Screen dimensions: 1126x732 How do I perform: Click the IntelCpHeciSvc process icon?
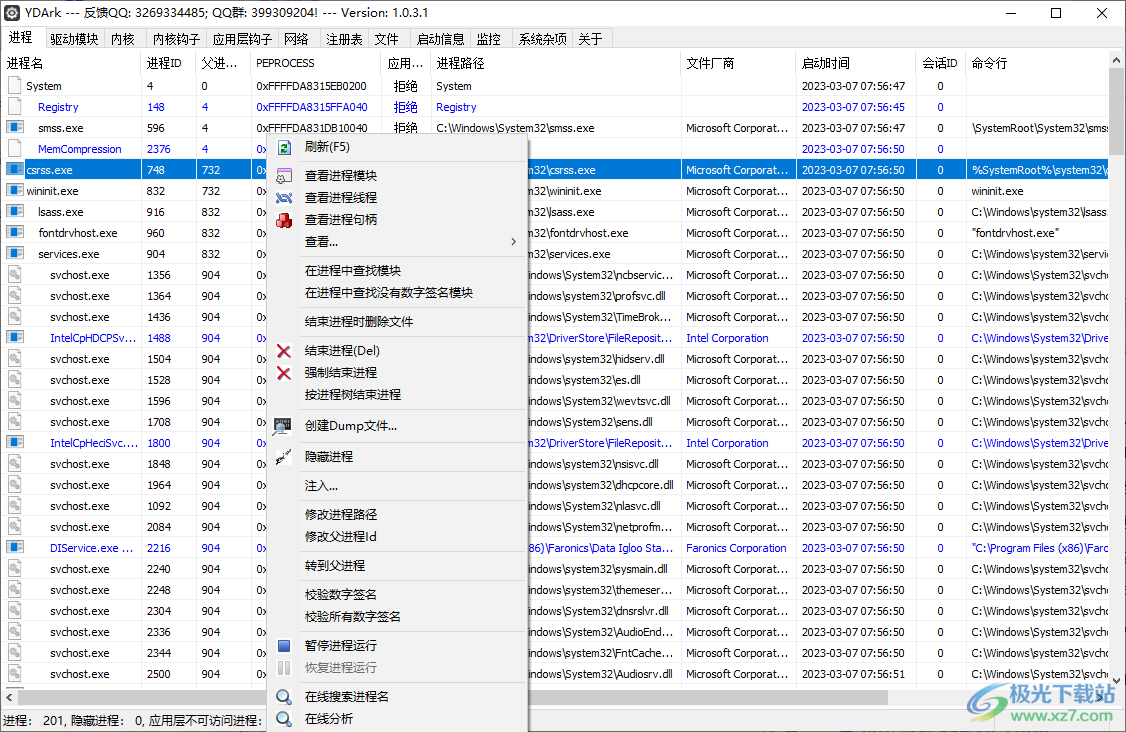pyautogui.click(x=15, y=442)
